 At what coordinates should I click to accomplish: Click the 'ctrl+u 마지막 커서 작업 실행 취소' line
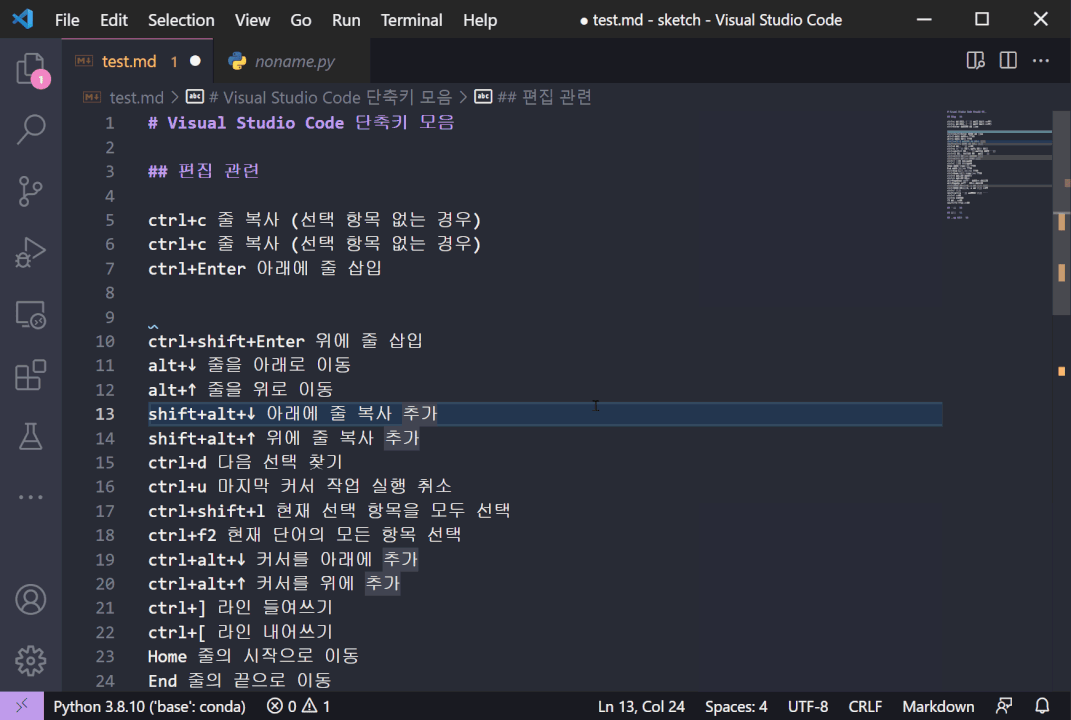[x=300, y=486]
